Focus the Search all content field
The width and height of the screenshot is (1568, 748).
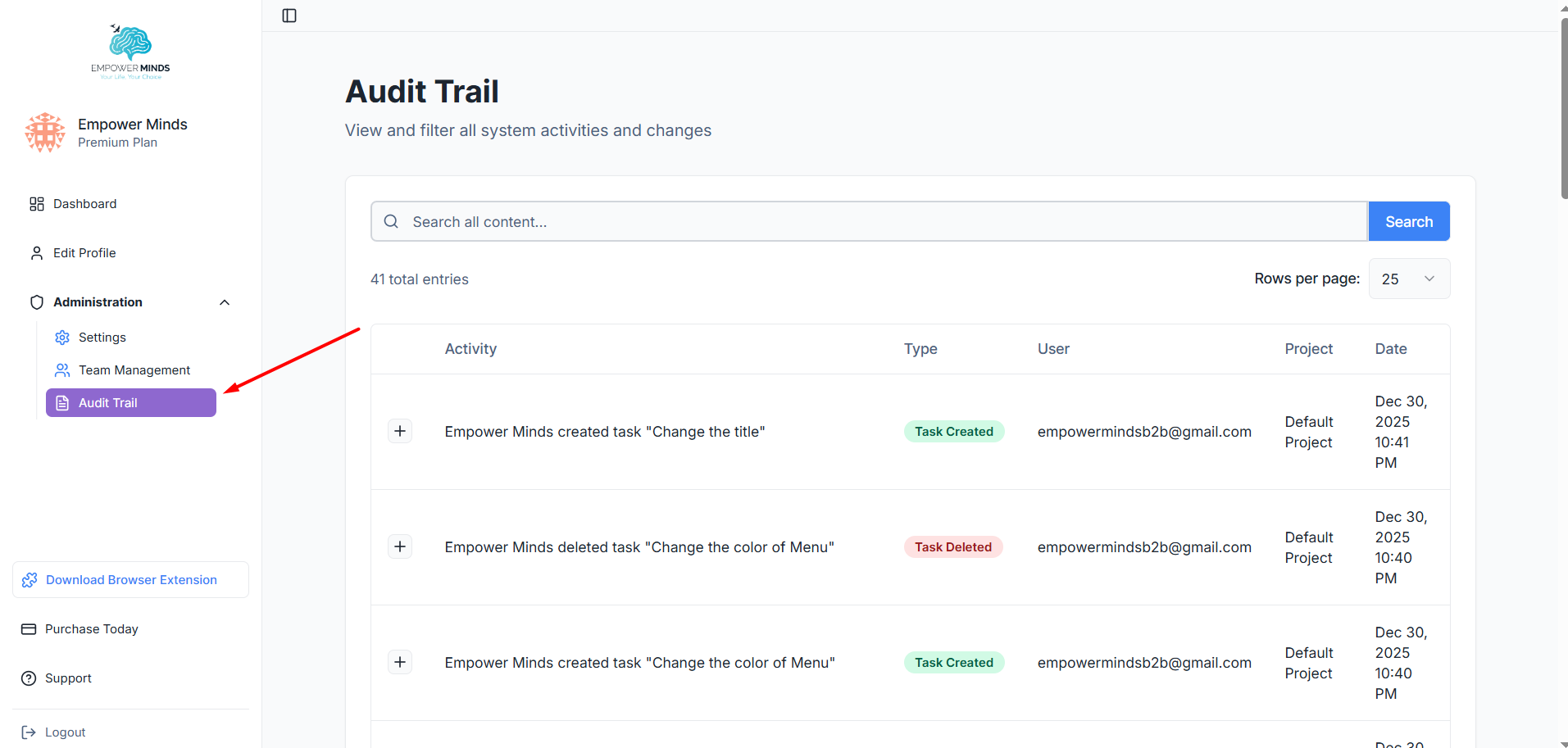869,221
